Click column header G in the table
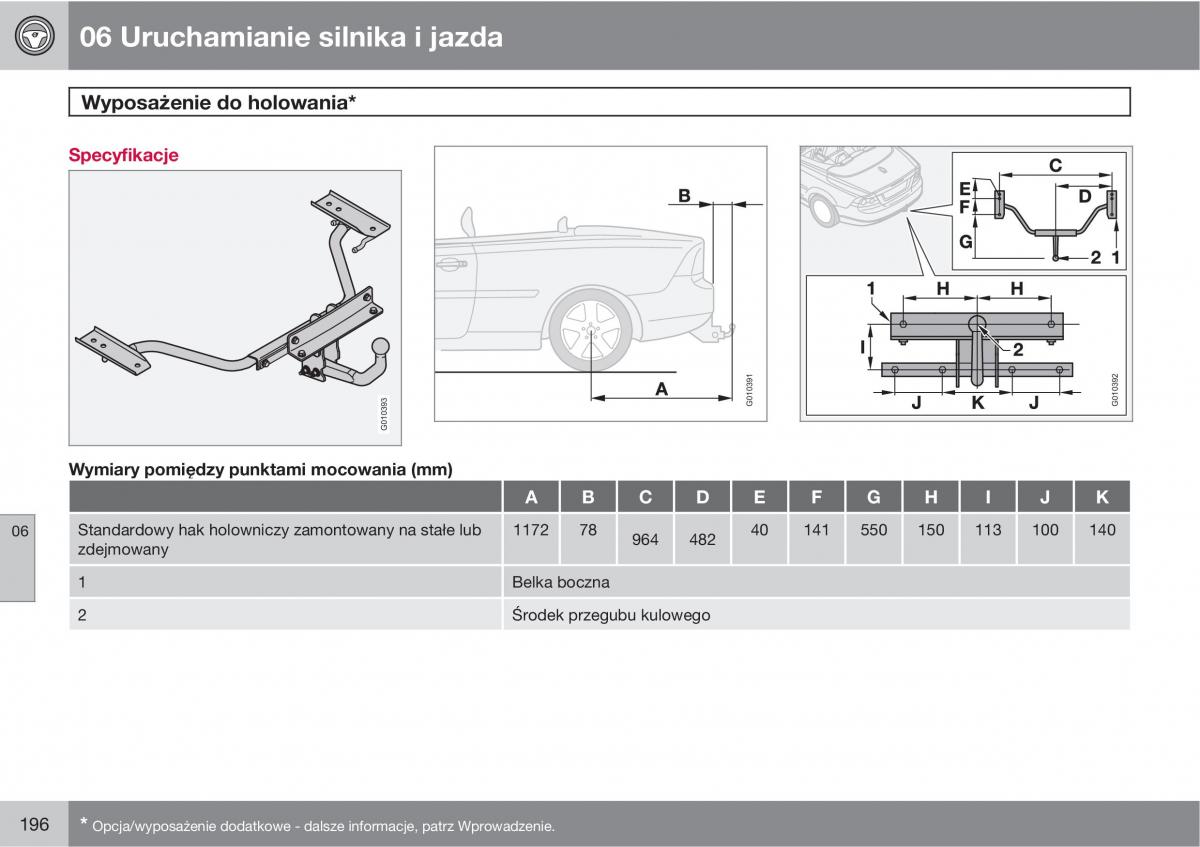Viewport: 1200px width, 847px height. click(x=873, y=497)
